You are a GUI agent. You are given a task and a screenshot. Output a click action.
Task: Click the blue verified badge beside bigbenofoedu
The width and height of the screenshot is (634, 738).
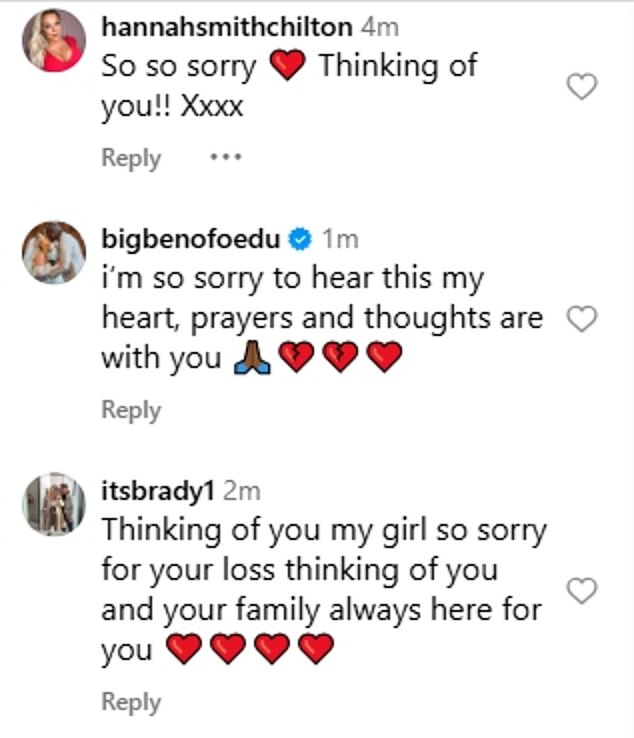299,239
